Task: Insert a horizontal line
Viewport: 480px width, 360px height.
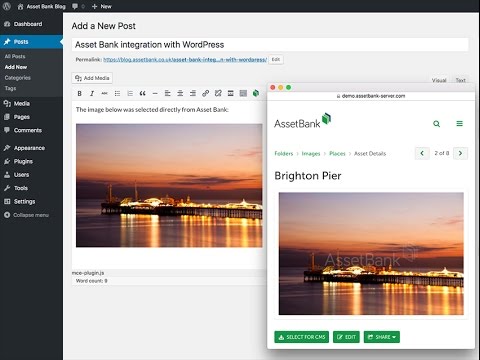Action: [x=155, y=94]
